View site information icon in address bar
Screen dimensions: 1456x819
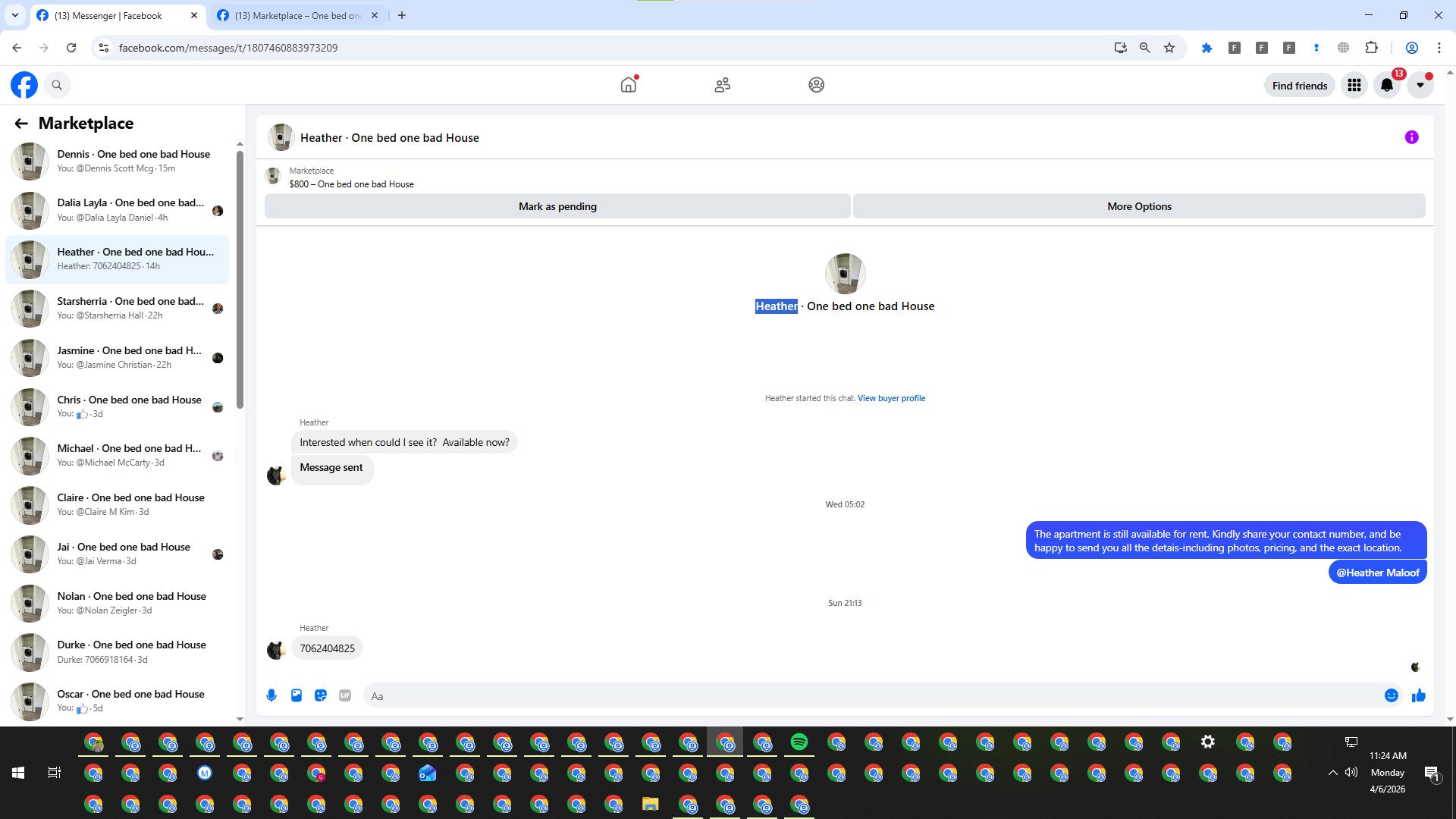click(x=104, y=48)
